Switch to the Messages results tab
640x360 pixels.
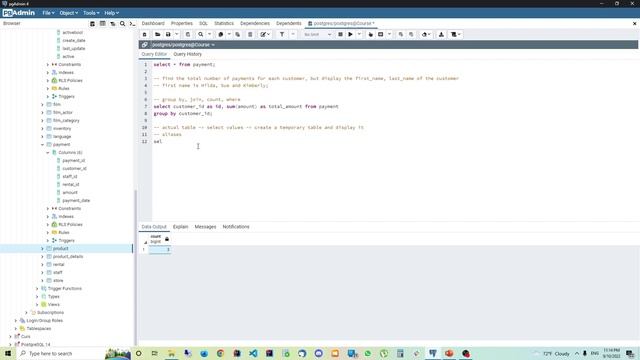pos(205,227)
